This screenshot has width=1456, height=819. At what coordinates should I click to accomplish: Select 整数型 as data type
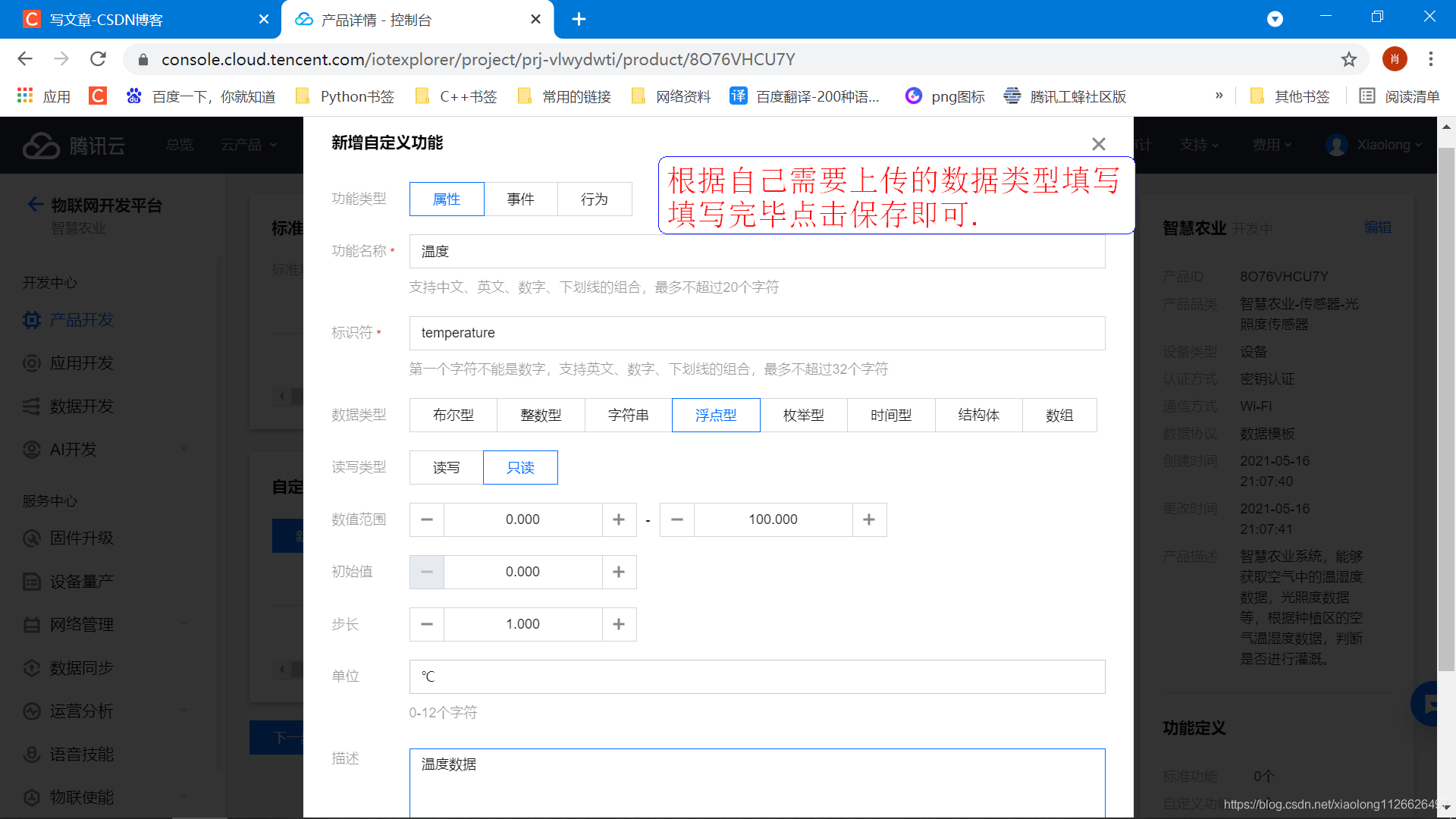pos(541,416)
